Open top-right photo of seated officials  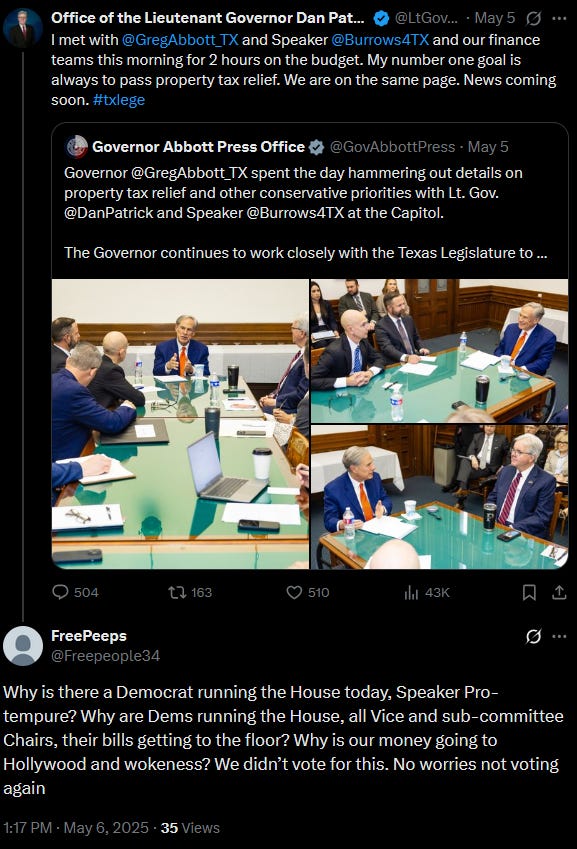pyautogui.click(x=440, y=351)
